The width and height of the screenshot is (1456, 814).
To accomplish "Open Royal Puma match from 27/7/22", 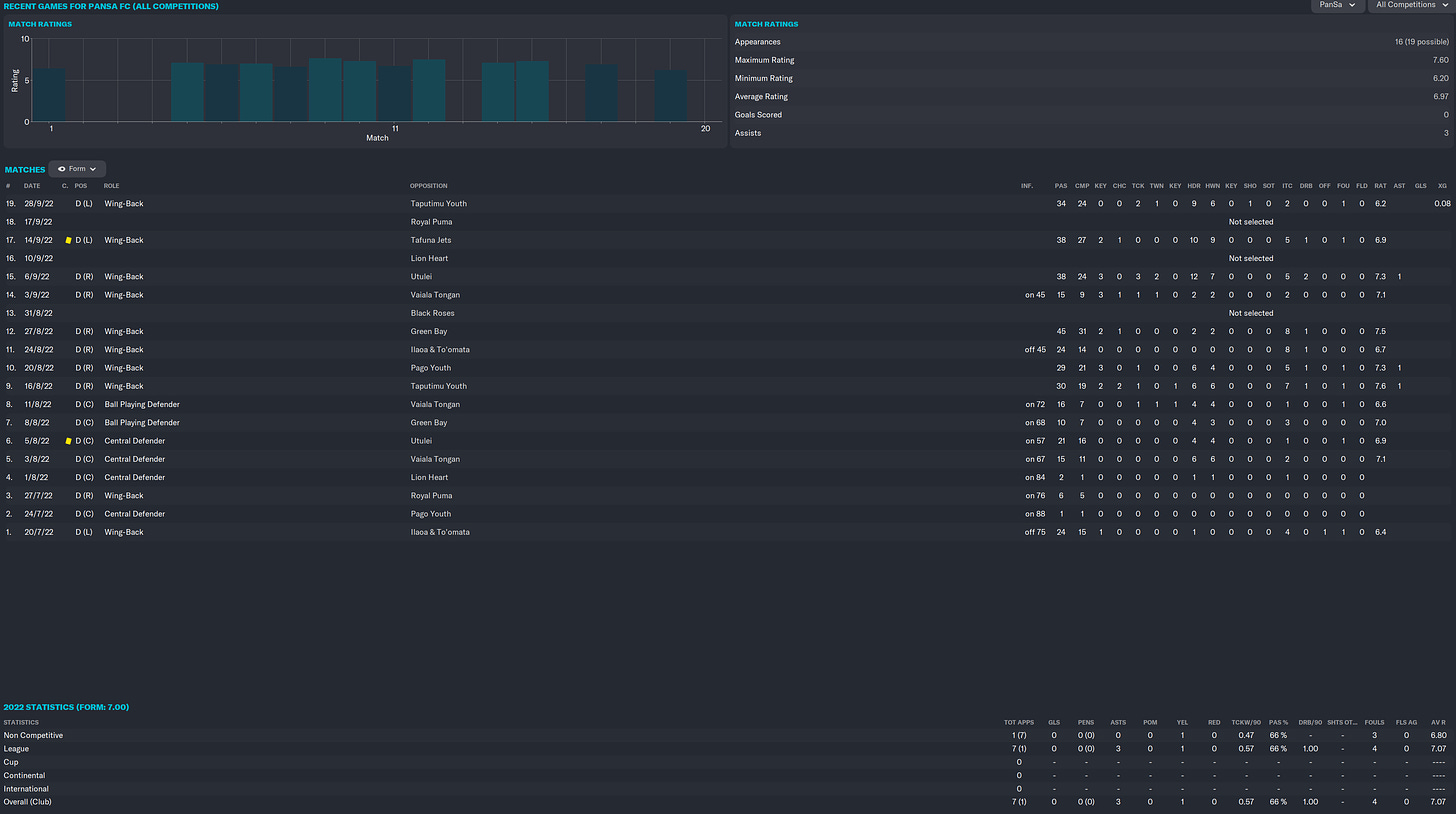I will [432, 496].
